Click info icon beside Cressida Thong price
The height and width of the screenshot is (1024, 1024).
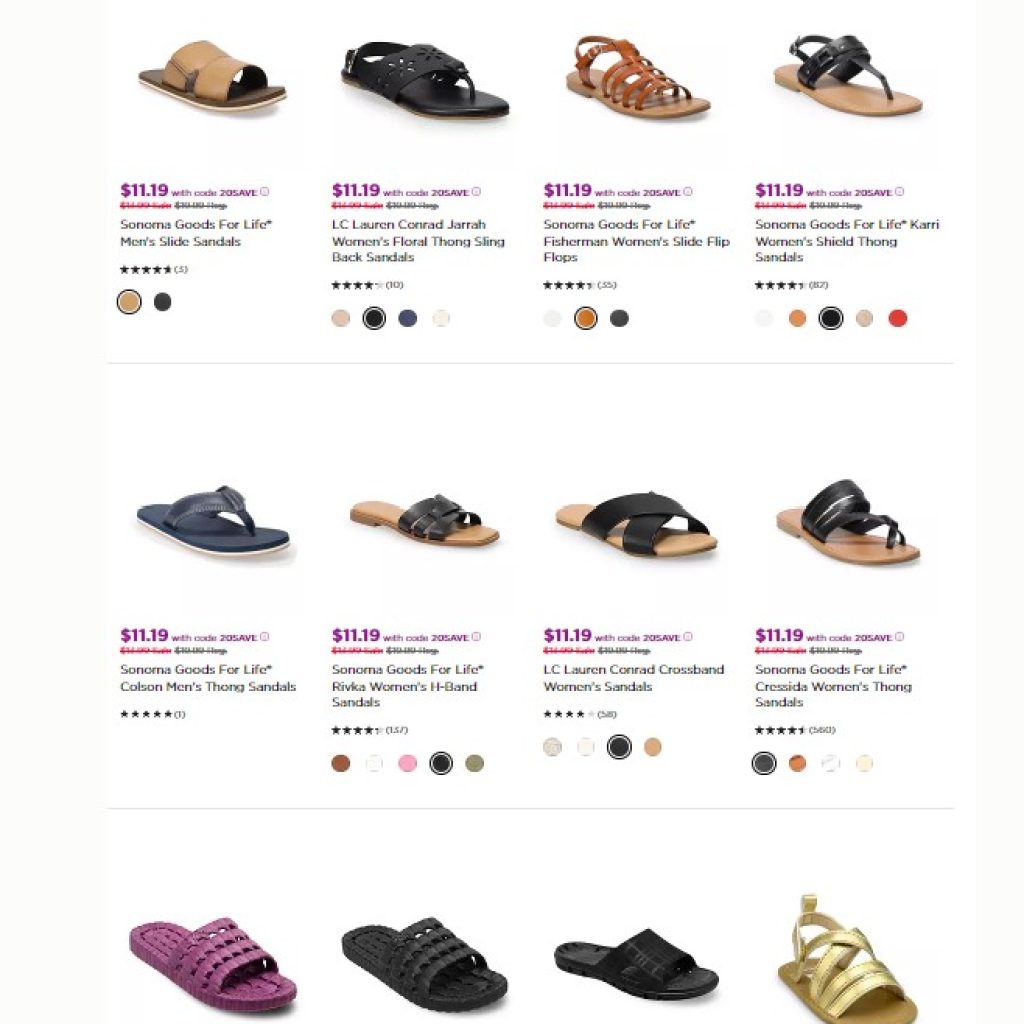[899, 637]
